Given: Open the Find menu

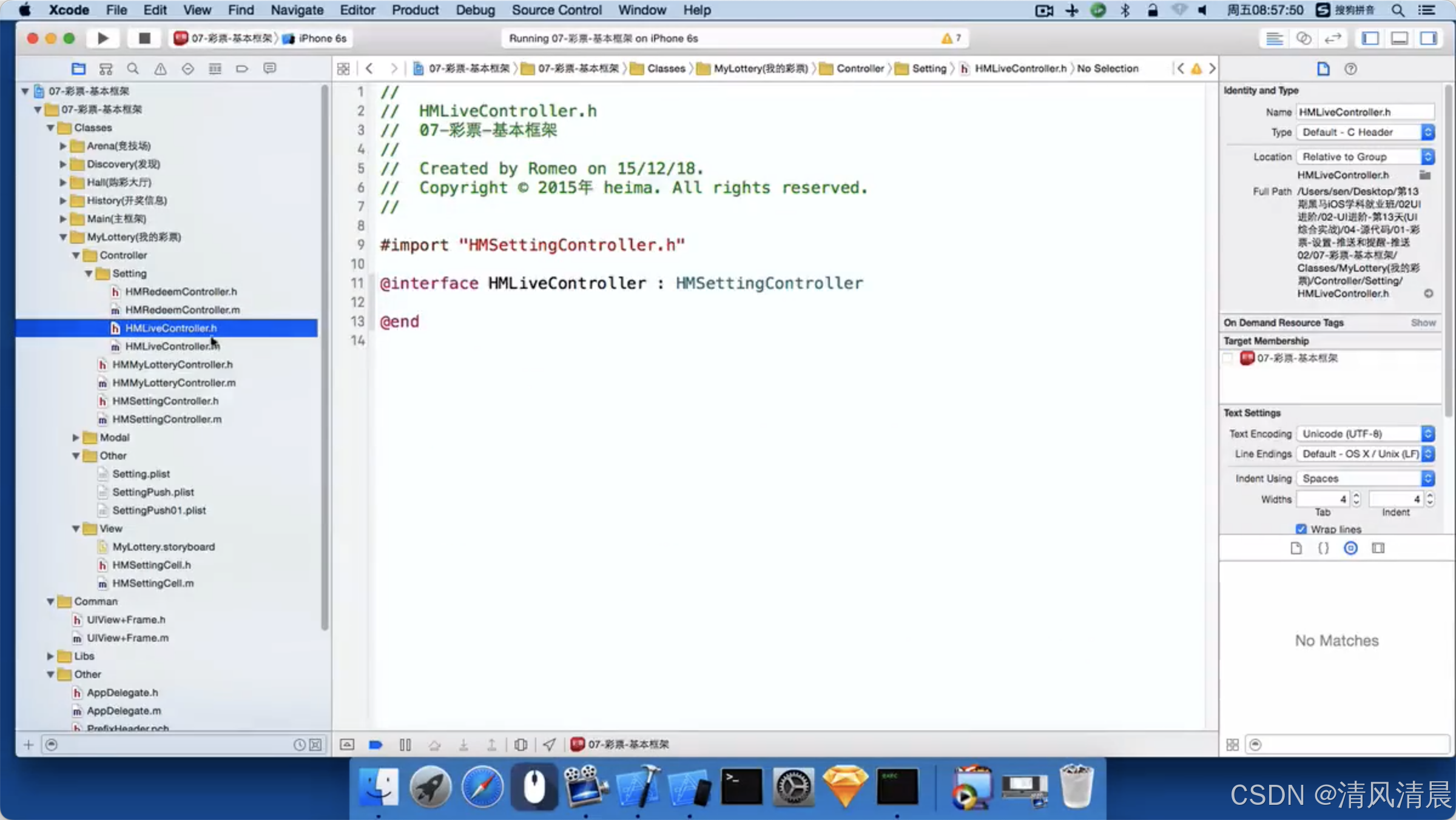Looking at the screenshot, I should pos(241,10).
